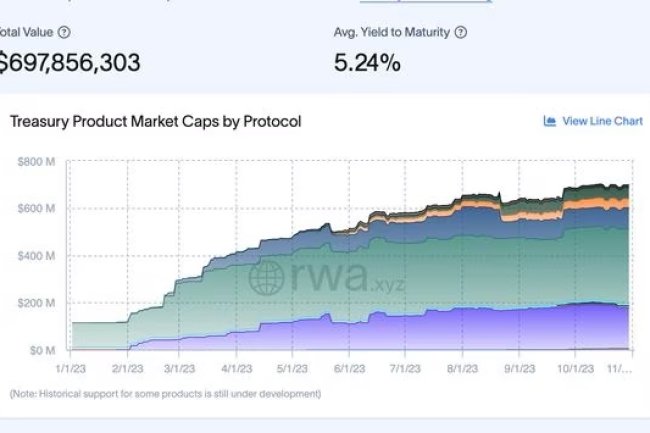The width and height of the screenshot is (650, 433).
Task: Click the historical support note text
Action: click(x=165, y=393)
